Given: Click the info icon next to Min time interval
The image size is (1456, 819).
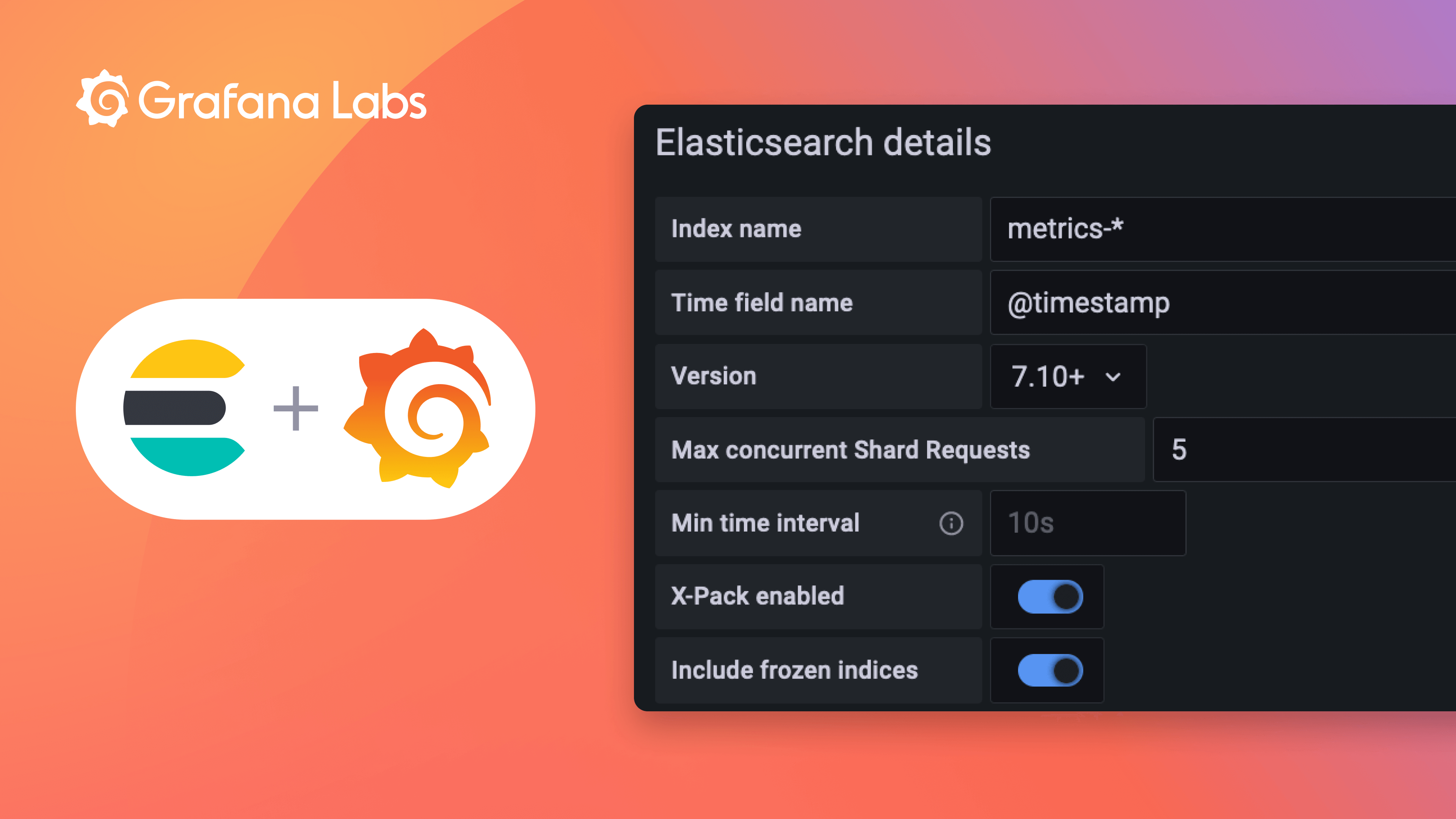Looking at the screenshot, I should tap(951, 523).
